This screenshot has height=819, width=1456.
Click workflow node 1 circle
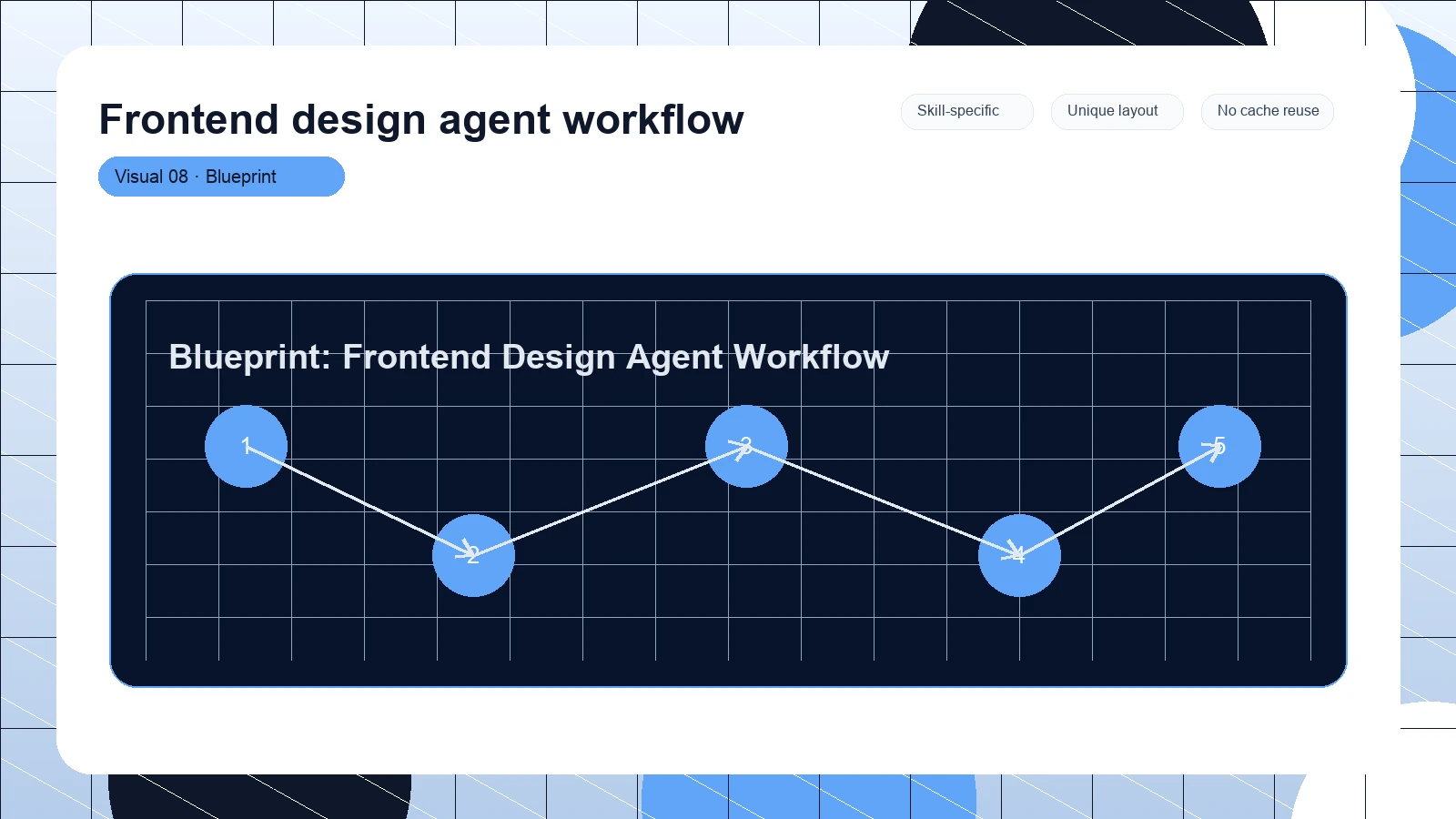tap(246, 446)
